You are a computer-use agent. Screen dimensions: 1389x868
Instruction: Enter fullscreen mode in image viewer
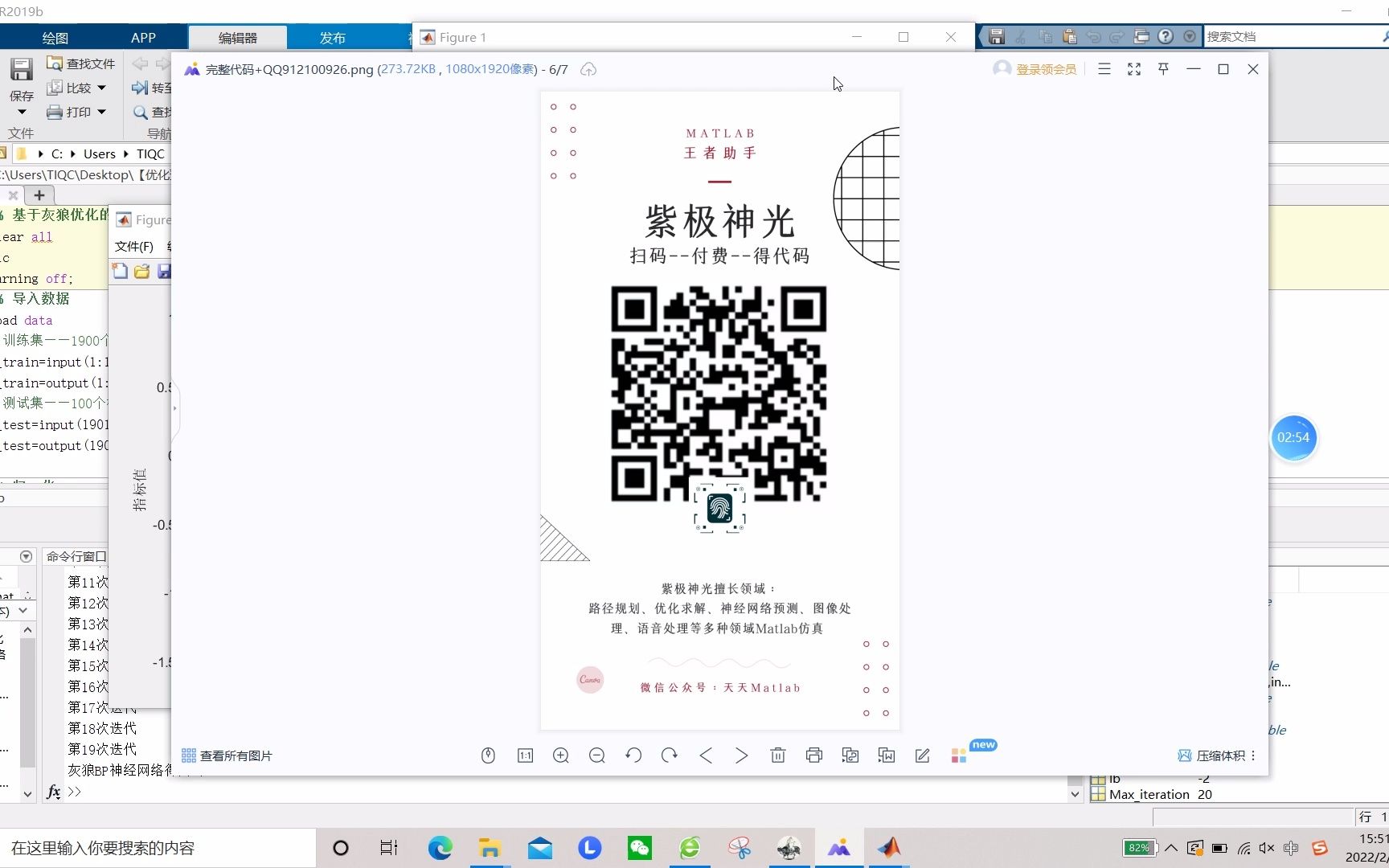point(1134,69)
